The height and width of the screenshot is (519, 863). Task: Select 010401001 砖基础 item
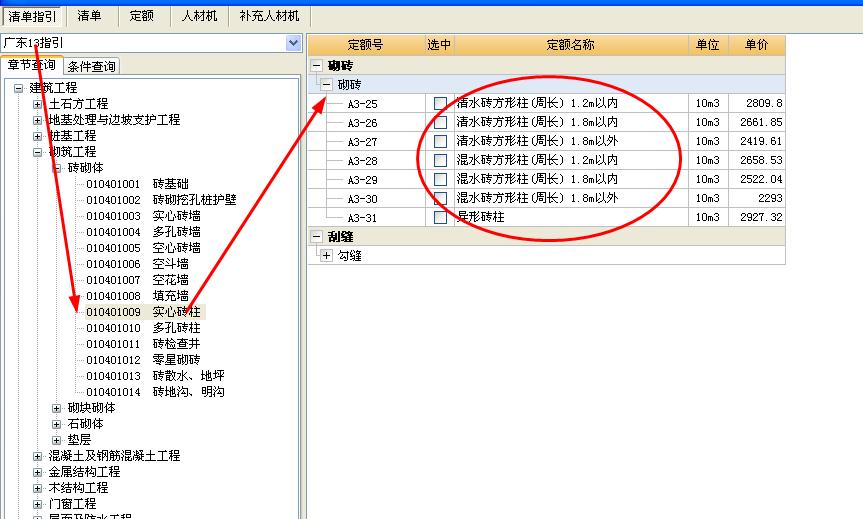(137, 184)
